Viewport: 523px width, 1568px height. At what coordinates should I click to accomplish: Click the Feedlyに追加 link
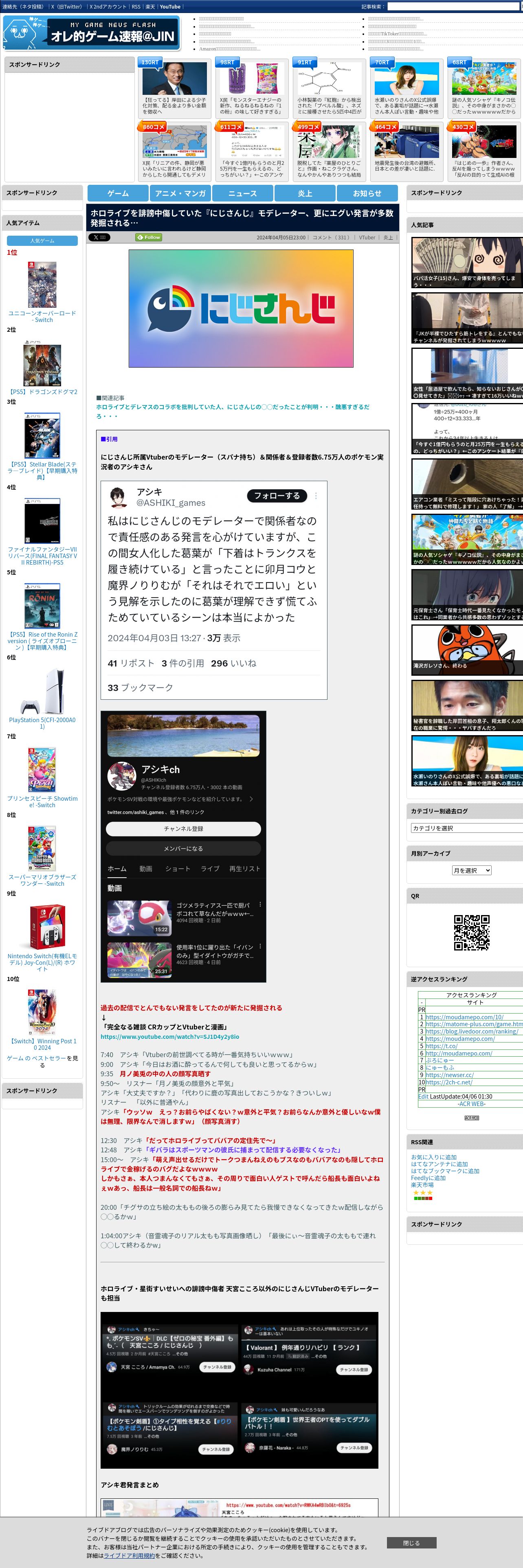click(428, 1178)
